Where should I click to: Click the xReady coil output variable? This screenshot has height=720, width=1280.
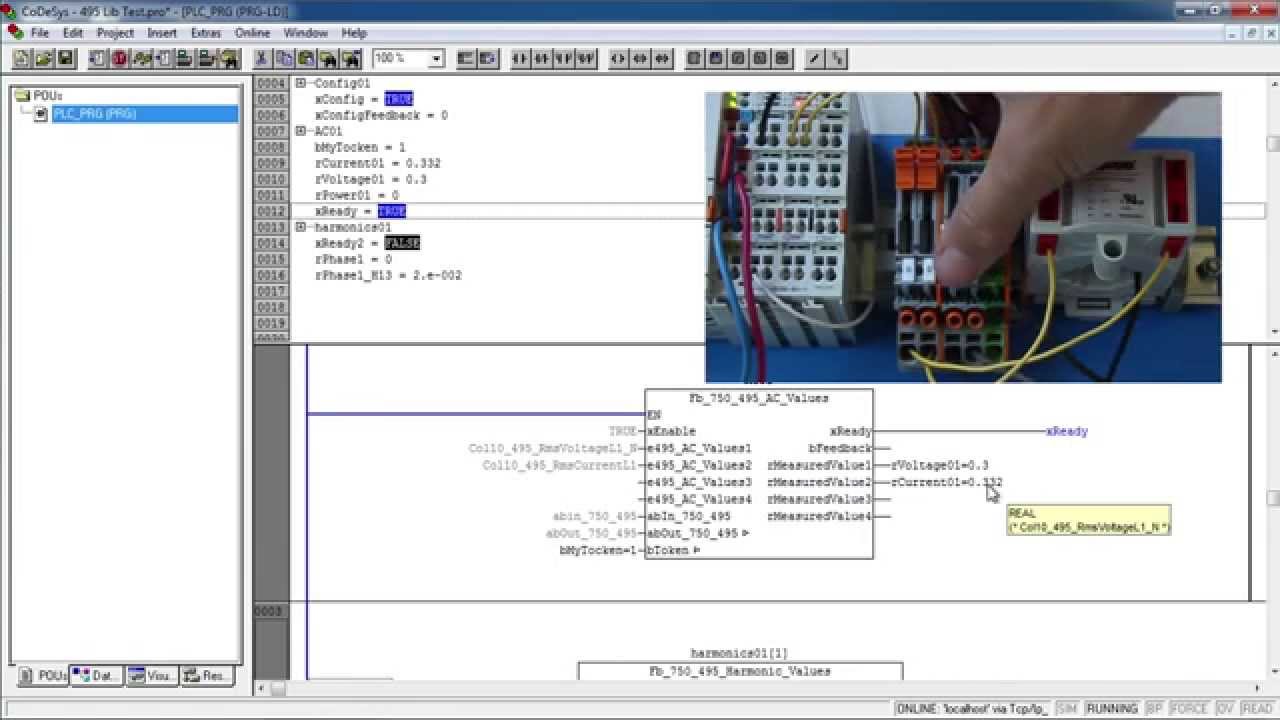click(x=1067, y=431)
